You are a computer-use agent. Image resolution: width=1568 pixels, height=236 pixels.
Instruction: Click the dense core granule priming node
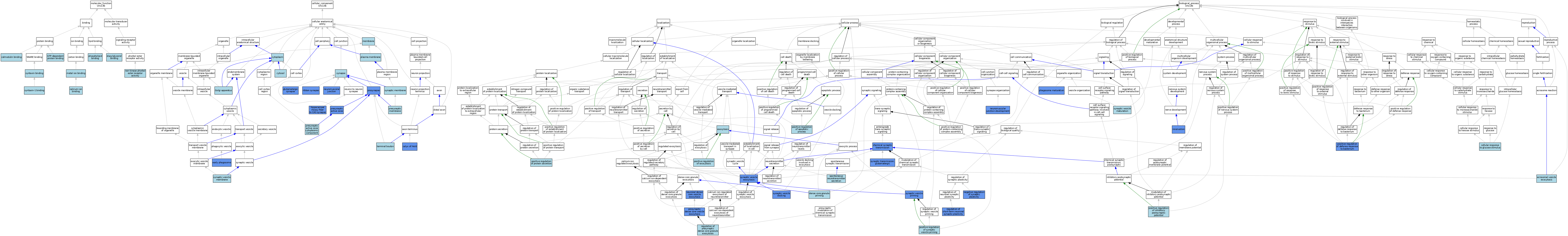pyautogui.click(x=819, y=195)
